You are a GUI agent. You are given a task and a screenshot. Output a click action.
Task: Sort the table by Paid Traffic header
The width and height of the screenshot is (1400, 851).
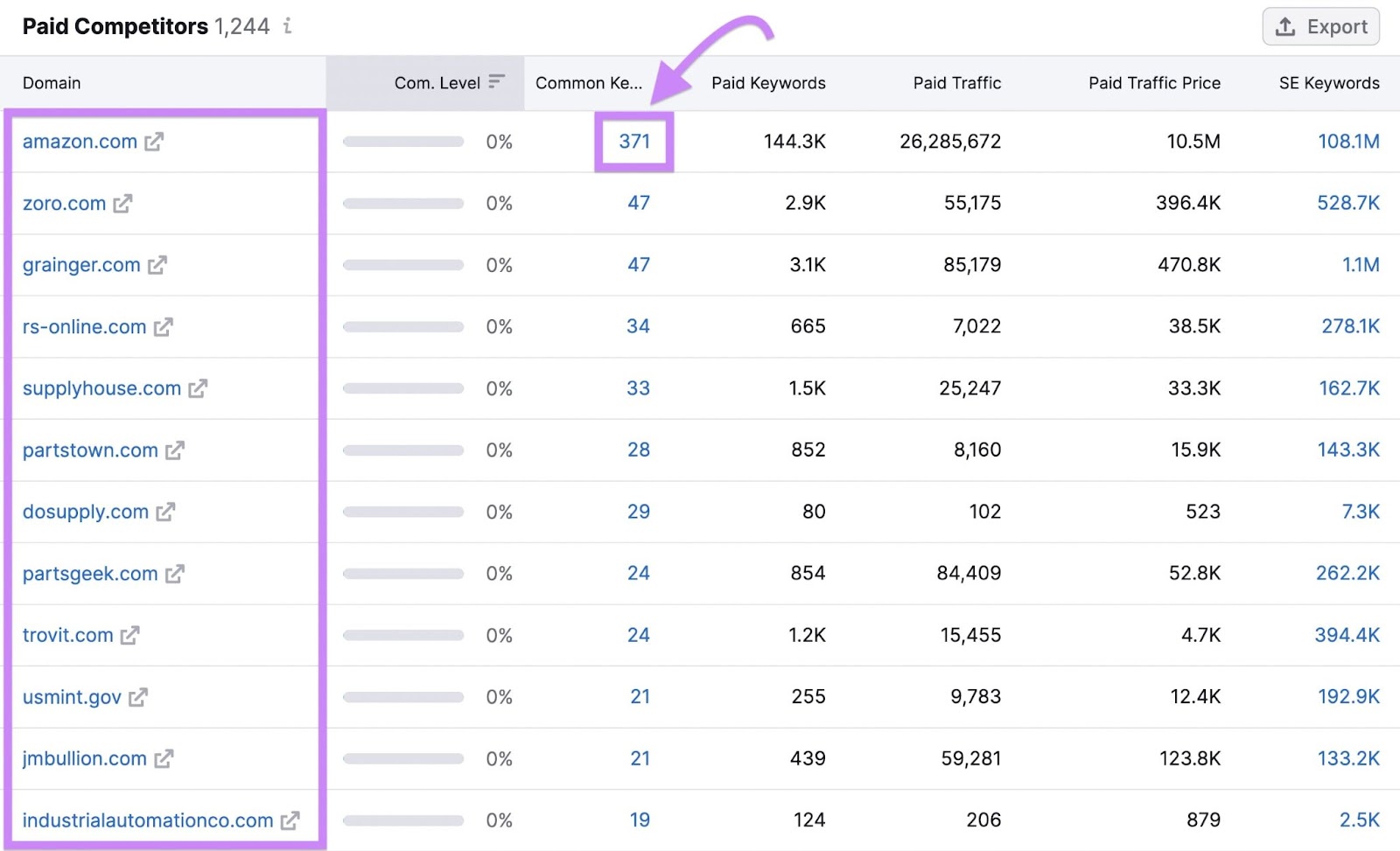tap(957, 82)
